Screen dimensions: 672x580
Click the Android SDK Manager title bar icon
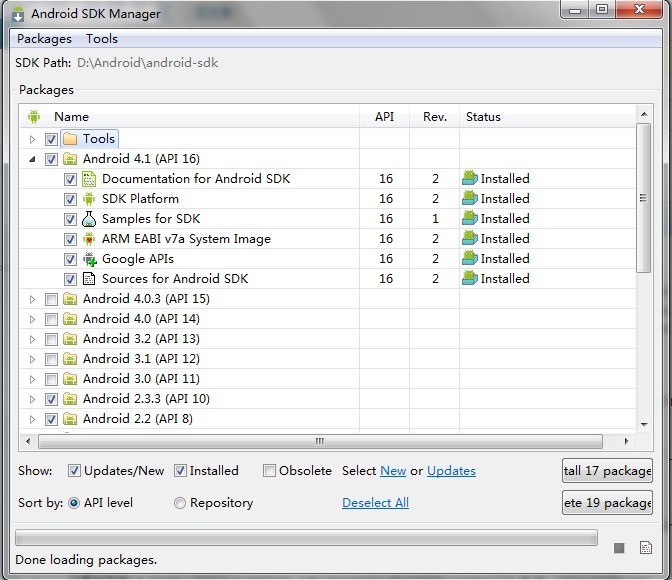[18, 14]
